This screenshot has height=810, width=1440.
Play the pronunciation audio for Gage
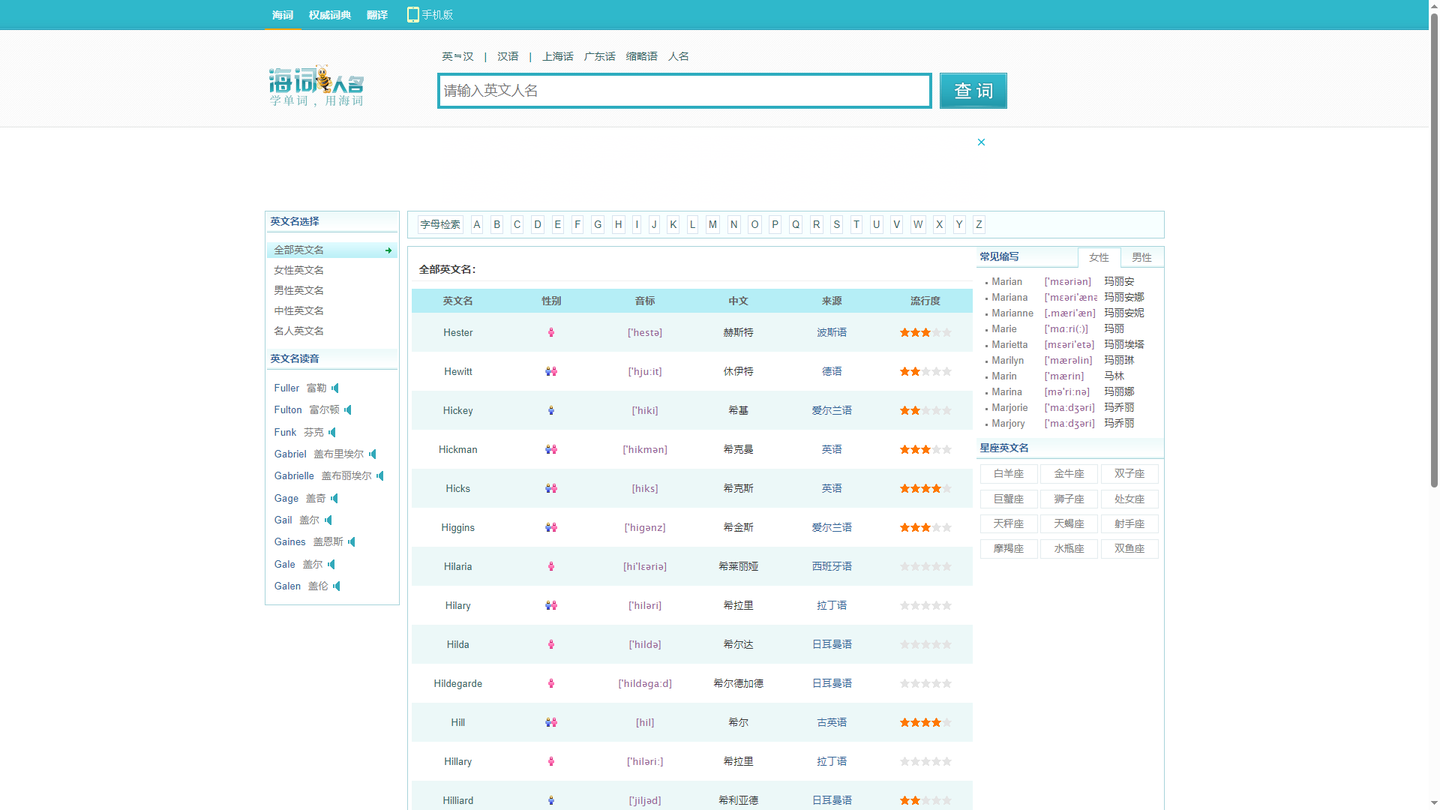tap(335, 498)
